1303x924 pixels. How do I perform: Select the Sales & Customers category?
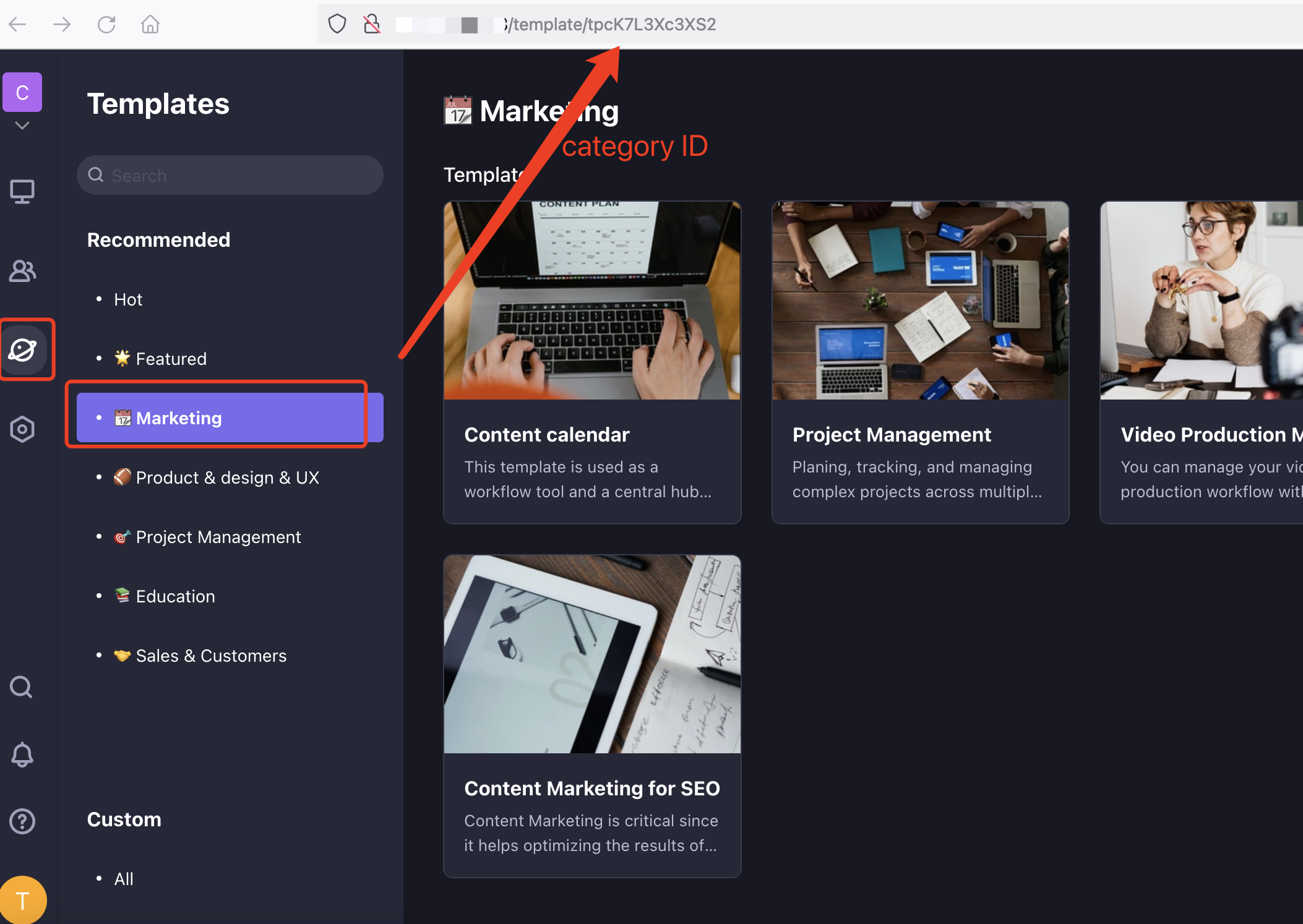(230, 656)
